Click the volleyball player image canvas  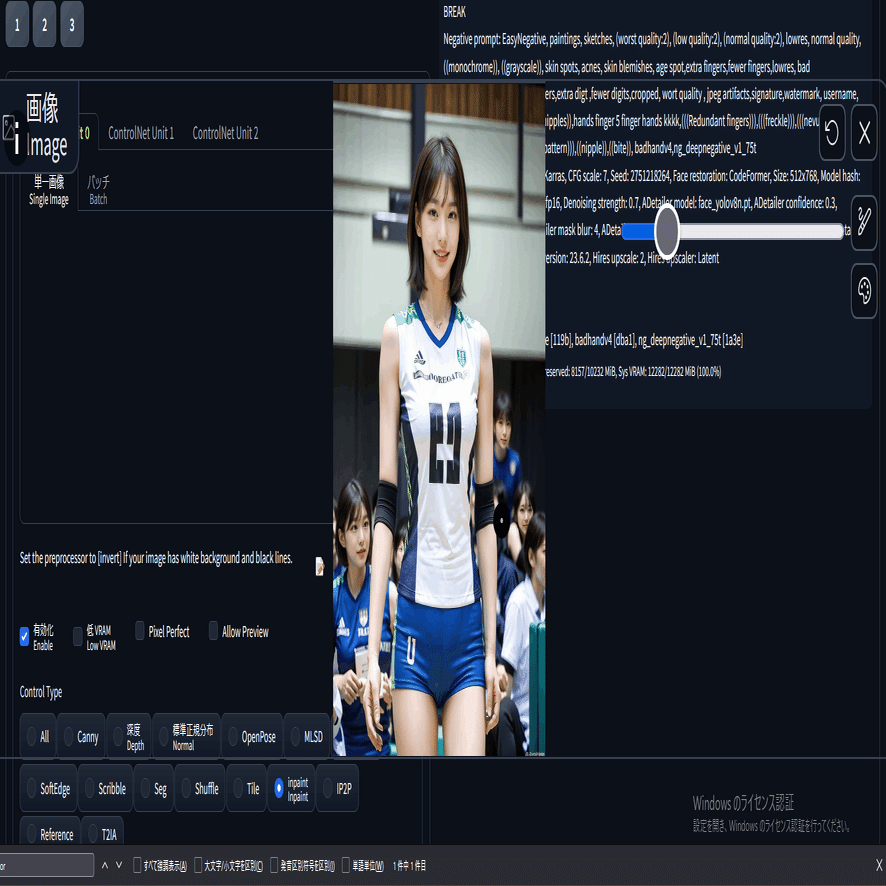click(x=439, y=420)
